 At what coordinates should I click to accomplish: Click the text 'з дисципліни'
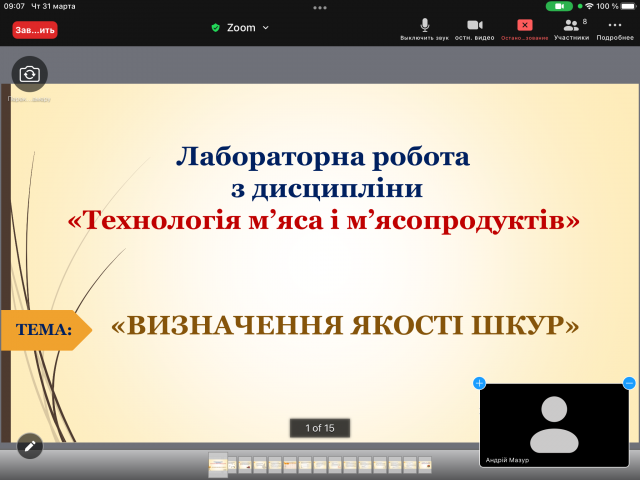tap(327, 189)
